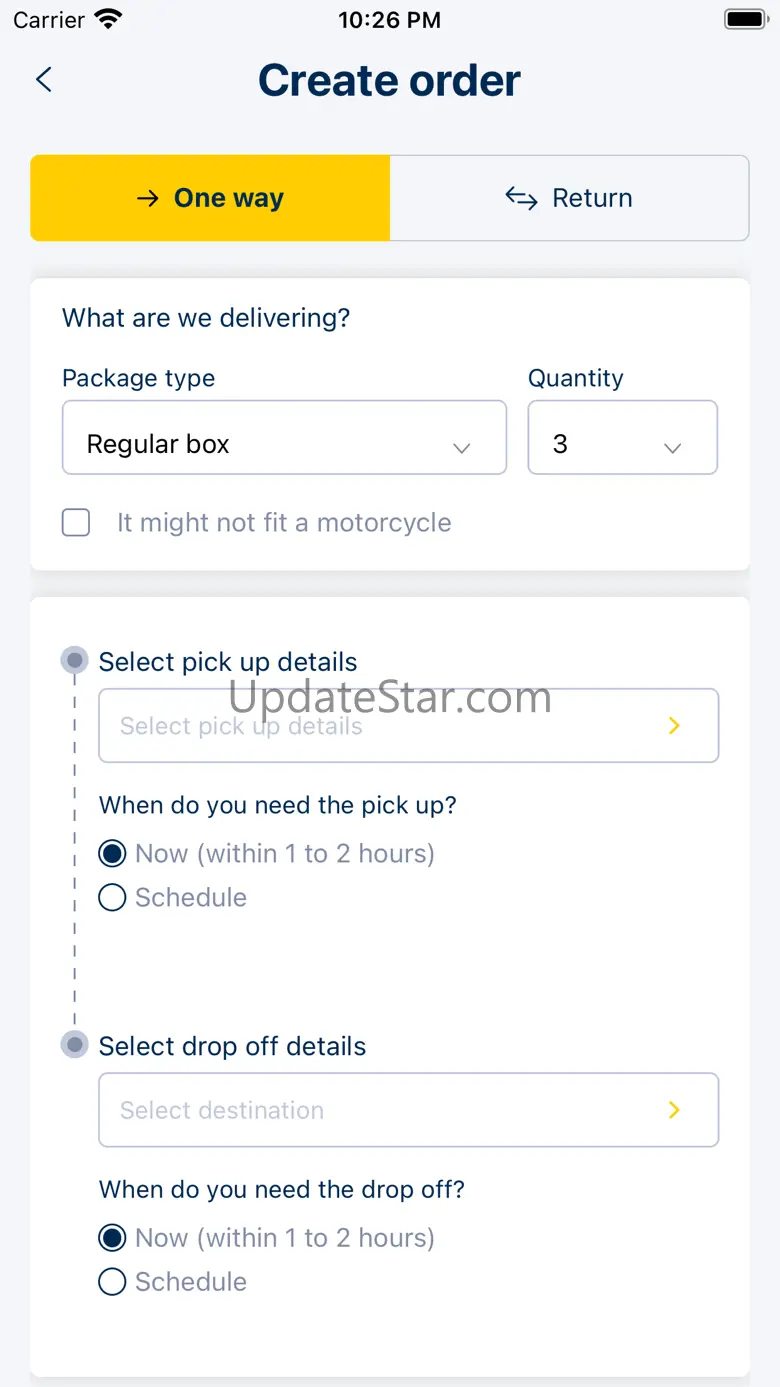Check "It might not fit a motorcycle"
Image resolution: width=780 pixels, height=1387 pixels.
(76, 523)
